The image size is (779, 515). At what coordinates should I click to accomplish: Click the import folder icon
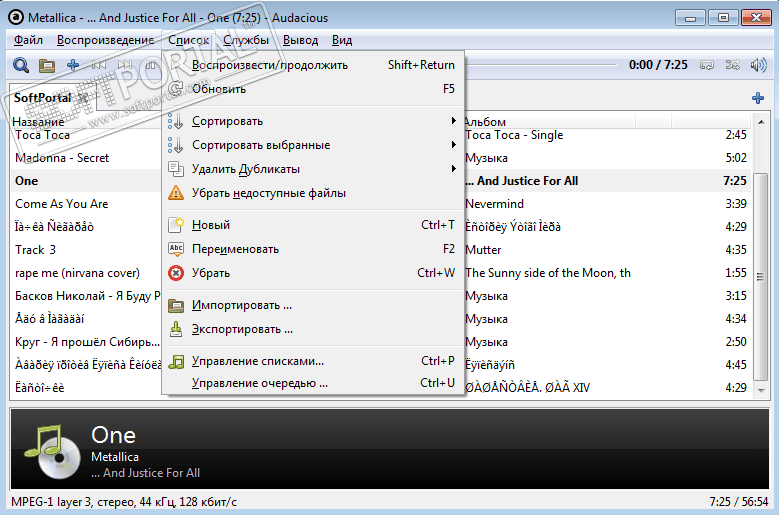pos(175,305)
